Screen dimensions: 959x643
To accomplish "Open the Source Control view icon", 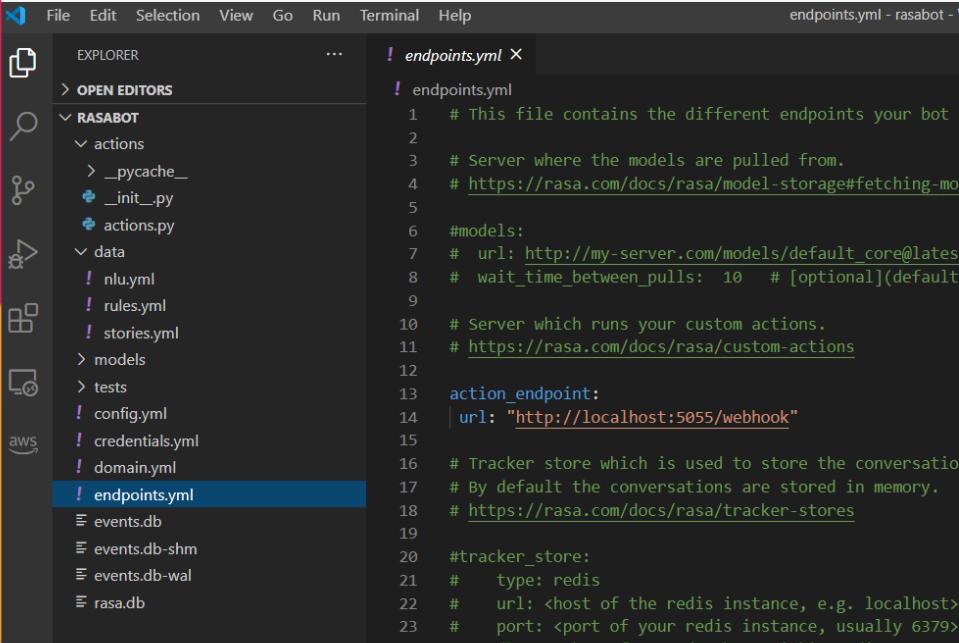I will [23, 190].
